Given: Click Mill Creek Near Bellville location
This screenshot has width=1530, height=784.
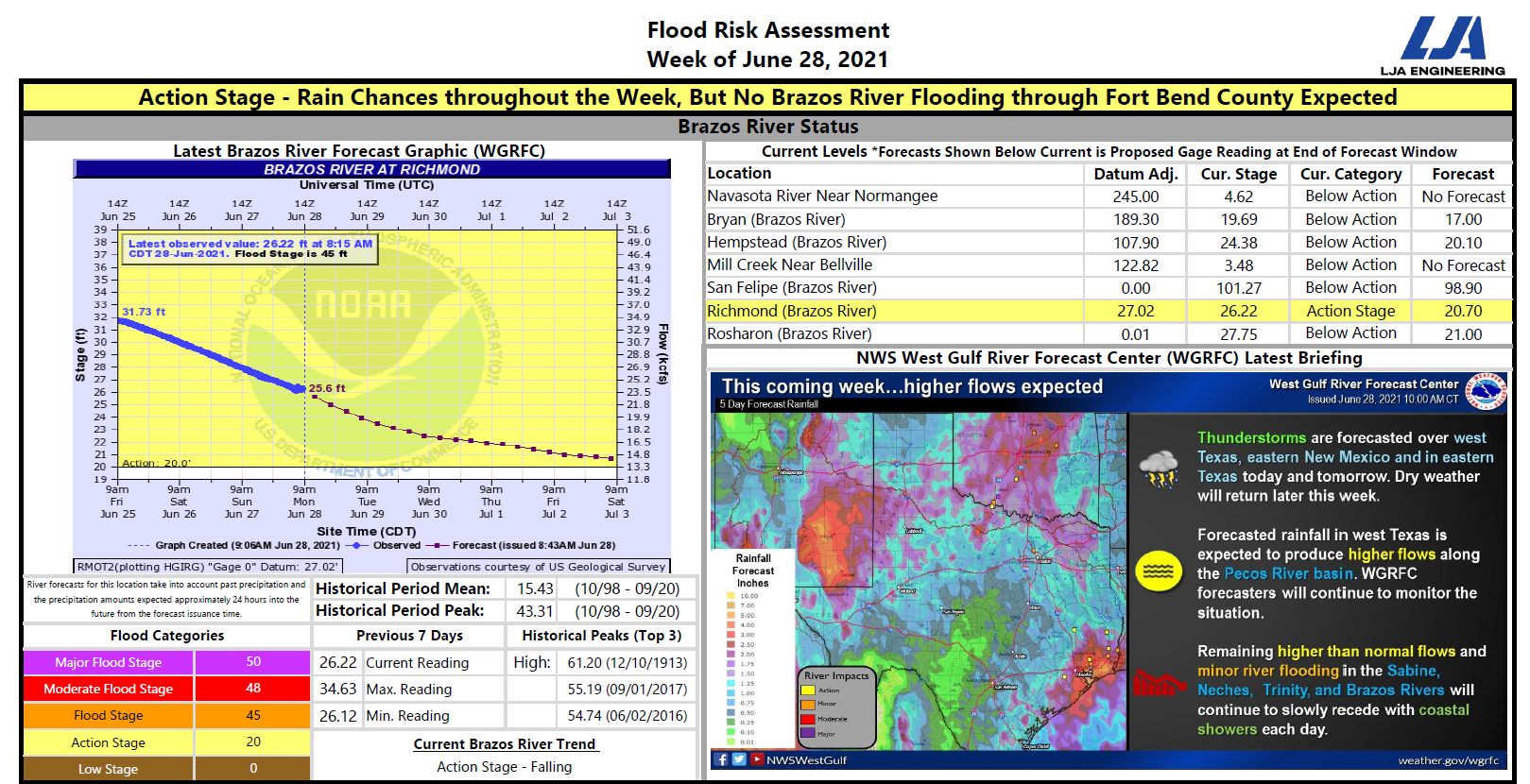Looking at the screenshot, I should coord(789,264).
